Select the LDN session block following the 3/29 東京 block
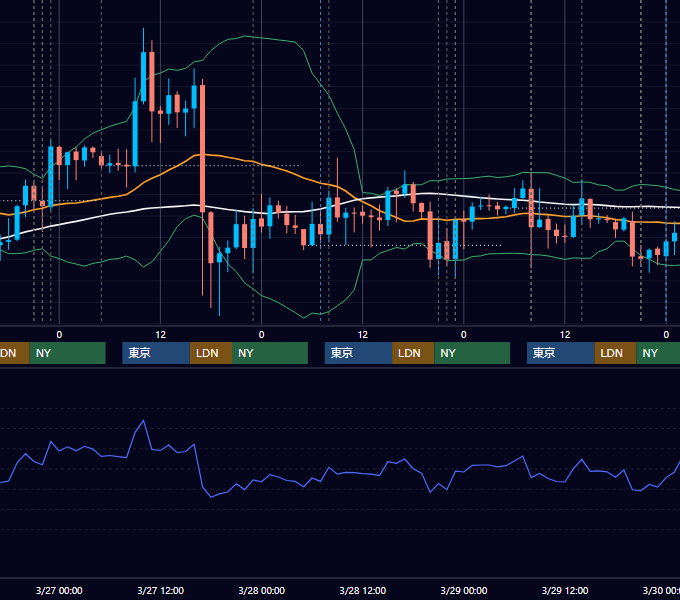 point(615,353)
